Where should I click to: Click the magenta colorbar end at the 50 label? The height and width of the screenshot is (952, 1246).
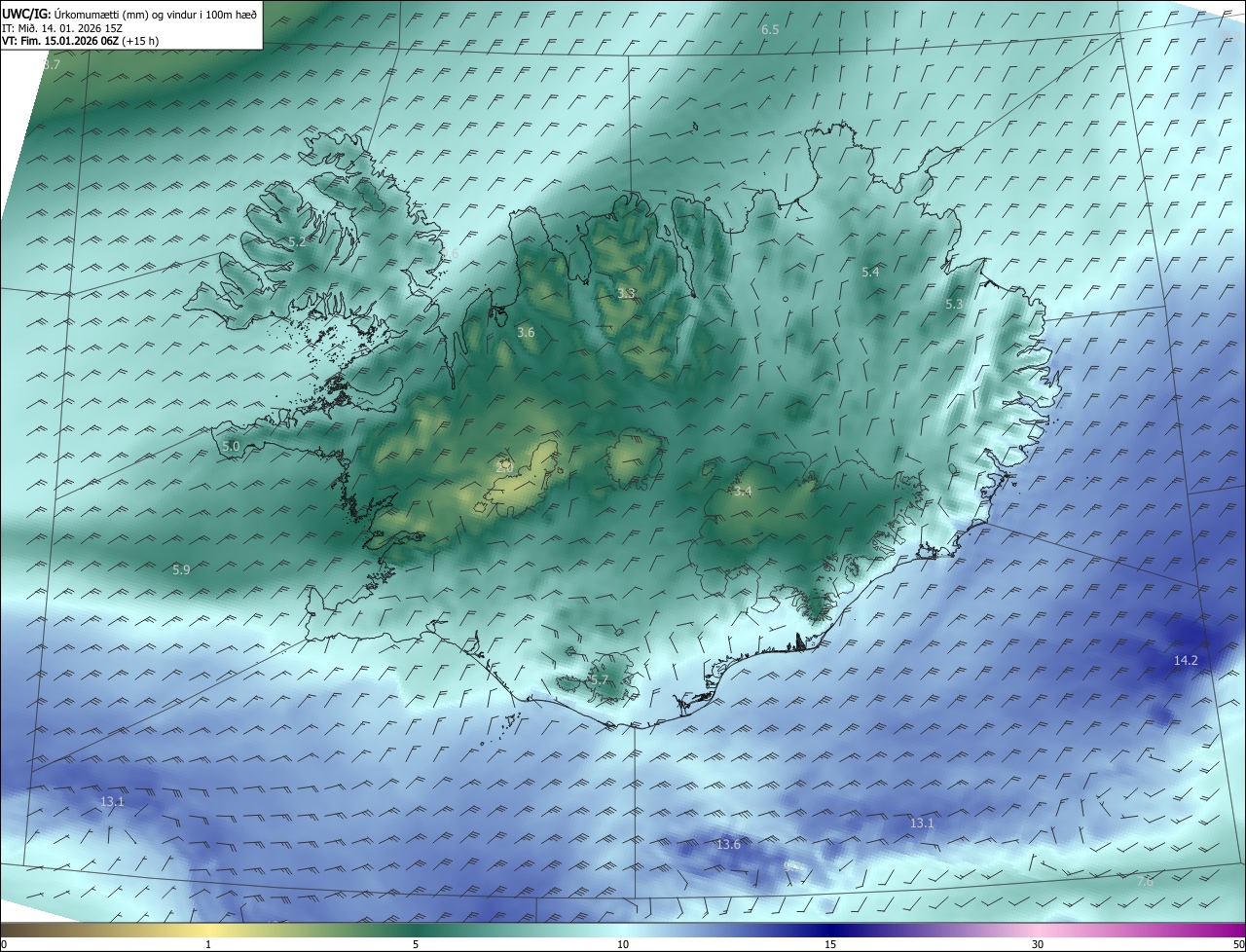click(1238, 931)
